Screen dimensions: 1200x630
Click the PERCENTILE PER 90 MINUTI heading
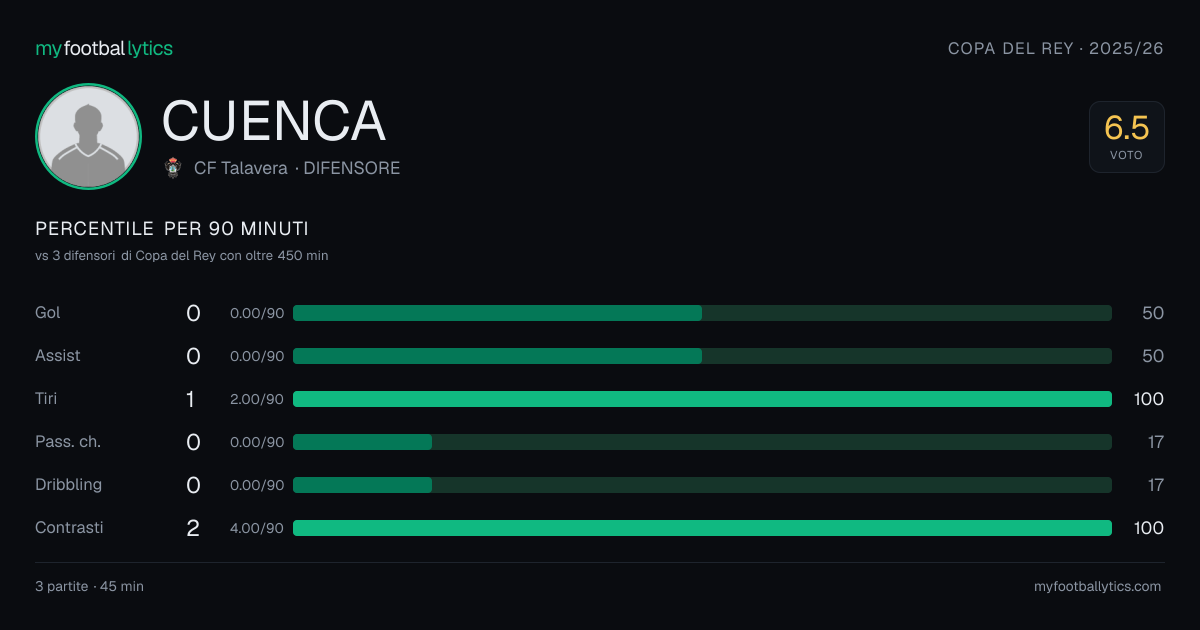[x=172, y=229]
